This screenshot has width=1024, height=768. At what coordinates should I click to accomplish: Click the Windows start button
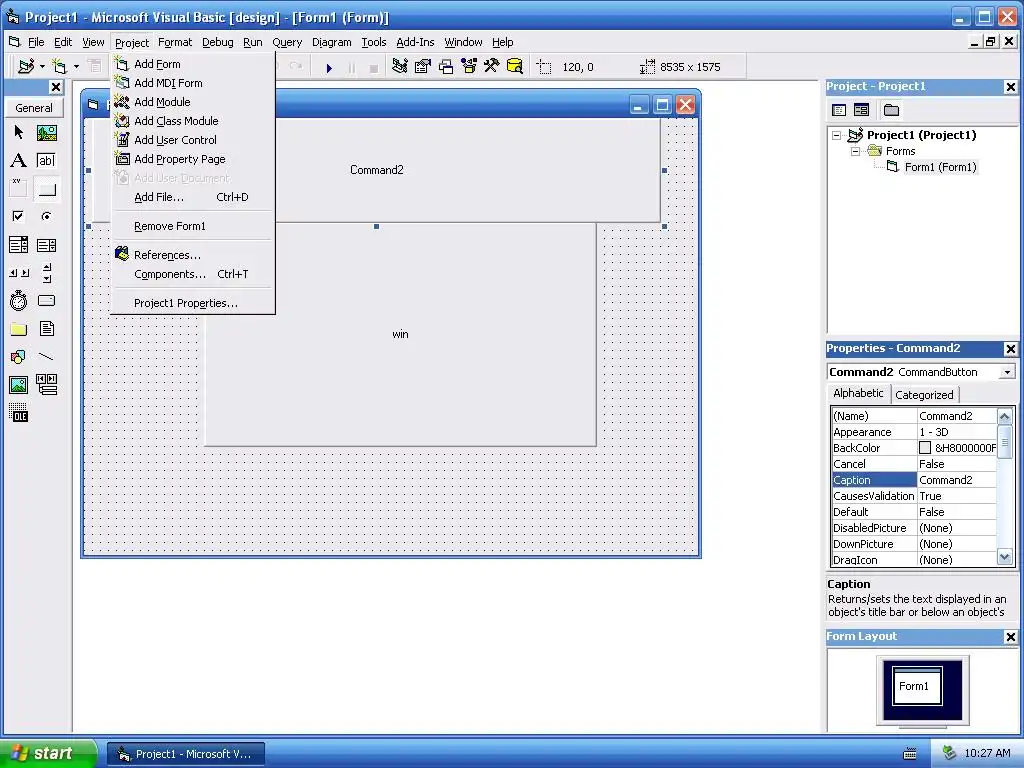47,754
